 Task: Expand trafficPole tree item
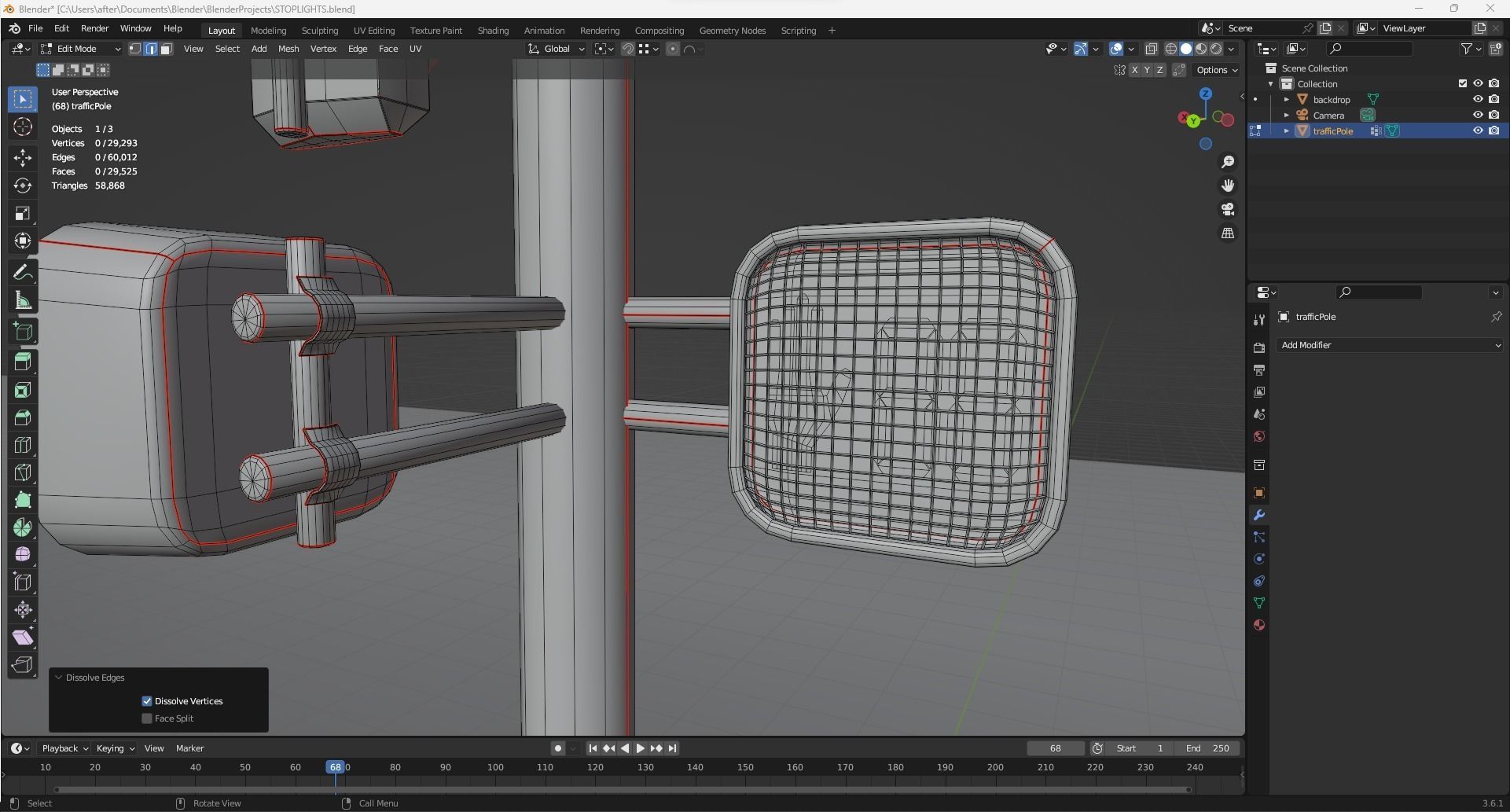[1286, 131]
